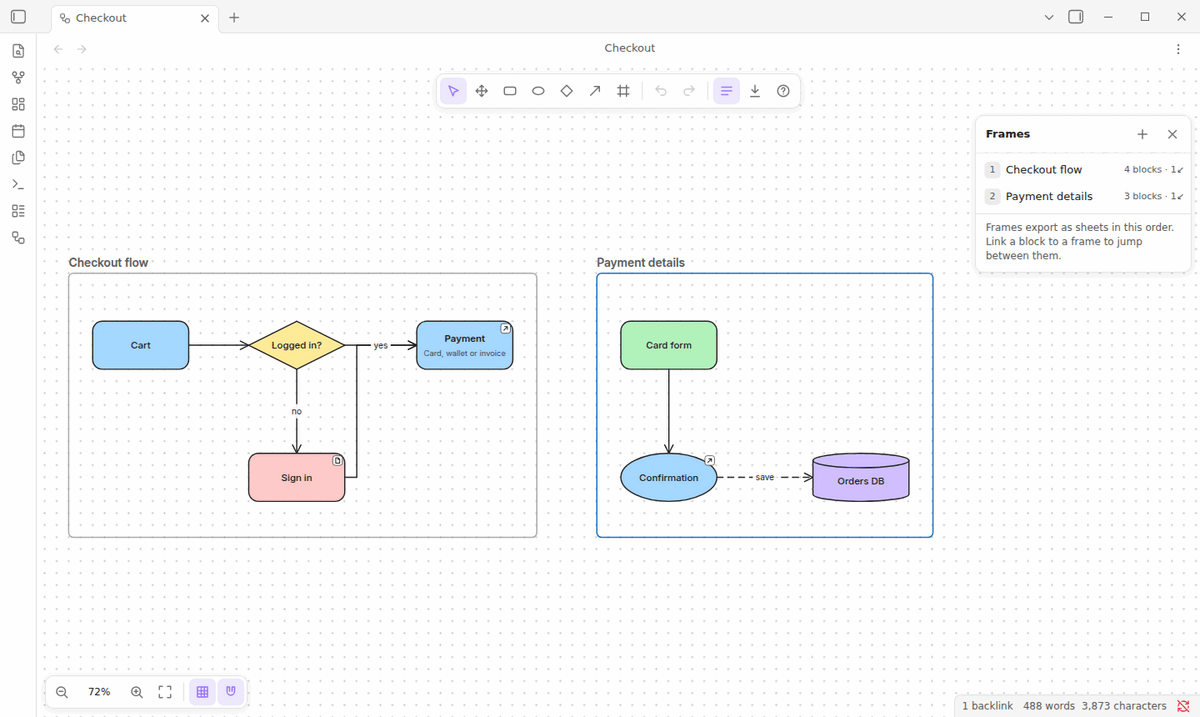1200x717 pixels.
Task: Select the Checkout flow frame title
Action: pos(108,263)
